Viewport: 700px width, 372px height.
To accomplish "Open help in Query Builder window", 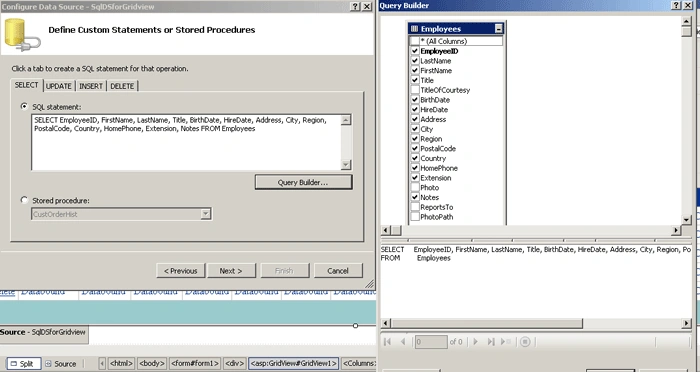I will (677, 5).
